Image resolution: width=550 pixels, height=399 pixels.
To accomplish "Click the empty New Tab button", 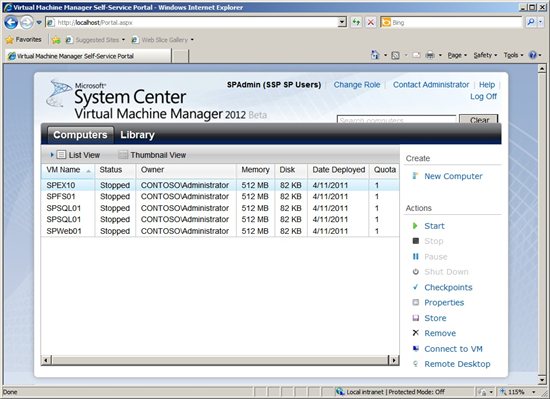I will tap(180, 56).
